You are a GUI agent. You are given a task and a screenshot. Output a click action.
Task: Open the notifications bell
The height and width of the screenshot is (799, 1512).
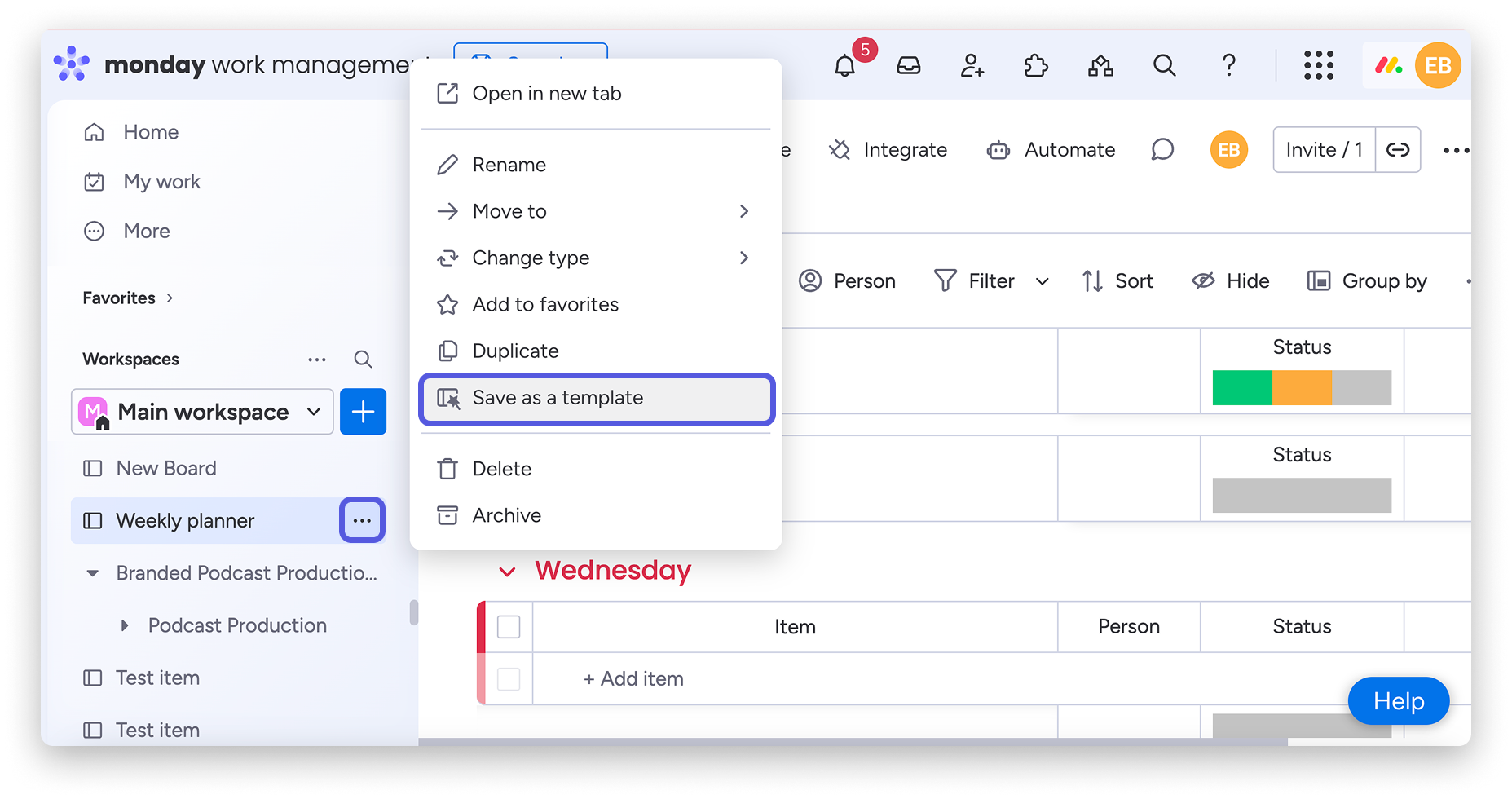[x=844, y=65]
